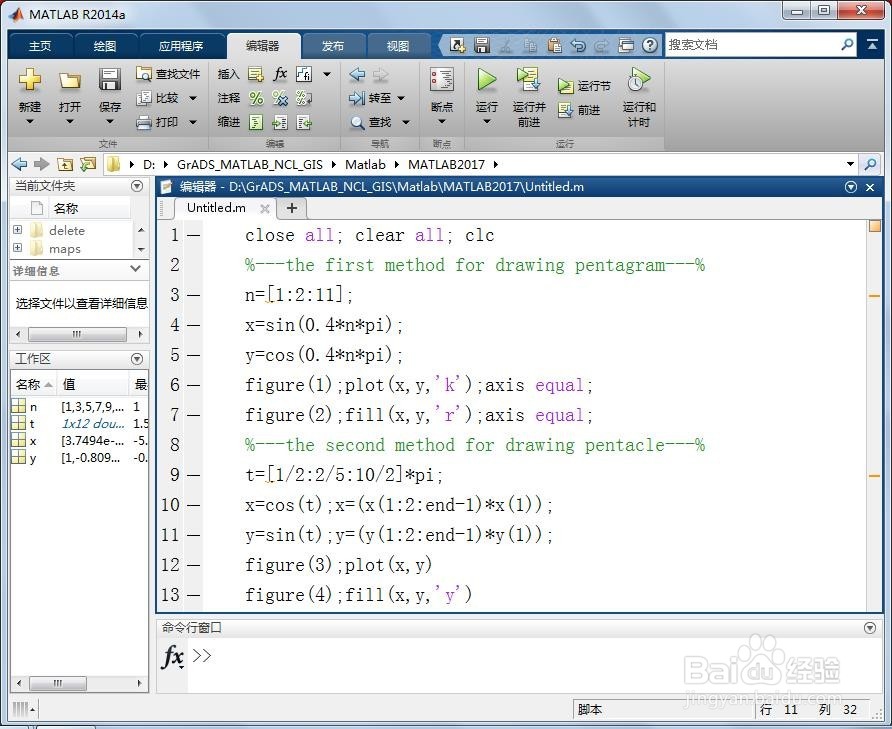Click the New file (新建) icon
Image resolution: width=892 pixels, height=729 pixels.
coord(30,80)
